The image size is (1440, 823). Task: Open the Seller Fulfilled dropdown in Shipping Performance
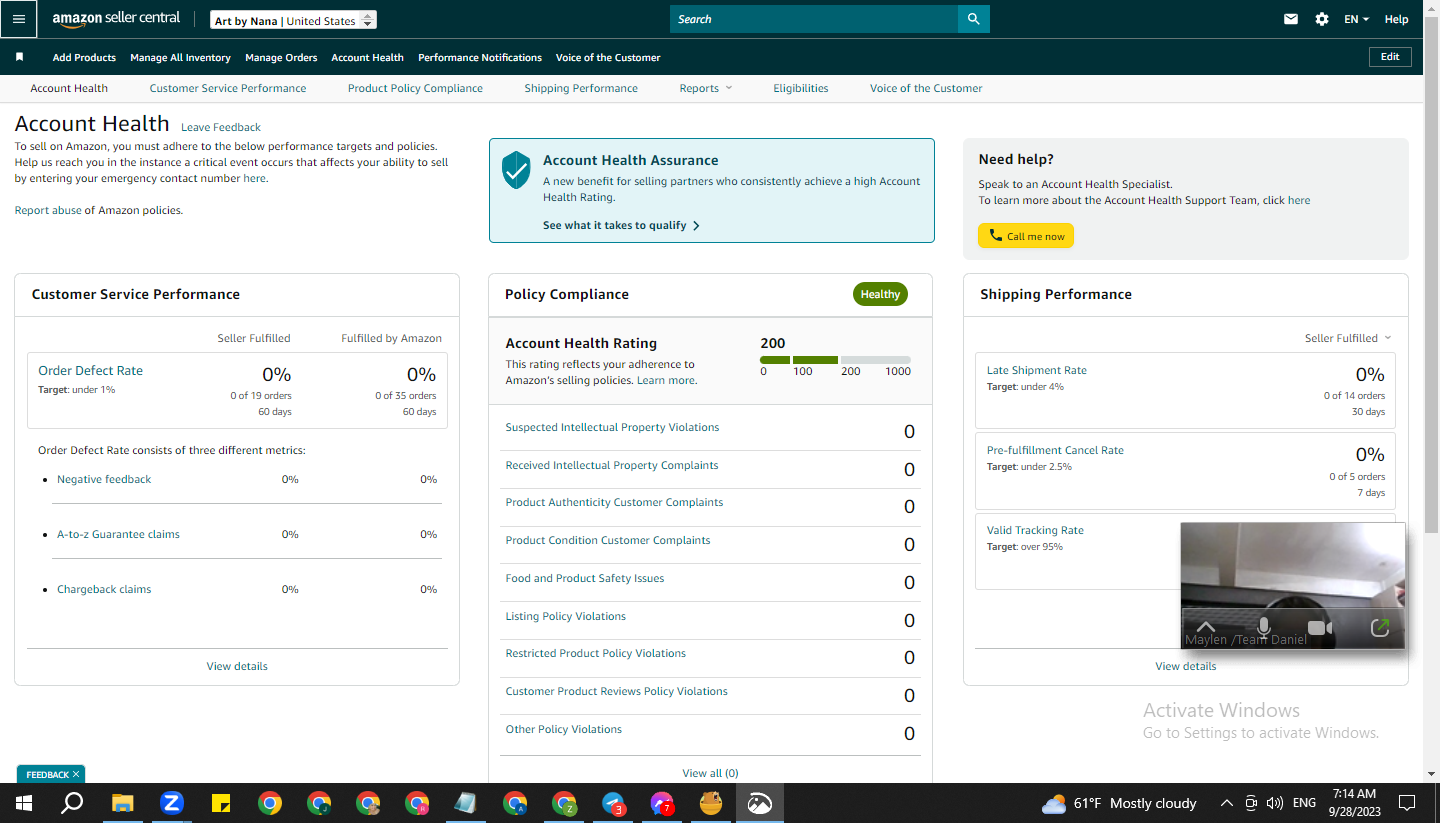(1348, 338)
